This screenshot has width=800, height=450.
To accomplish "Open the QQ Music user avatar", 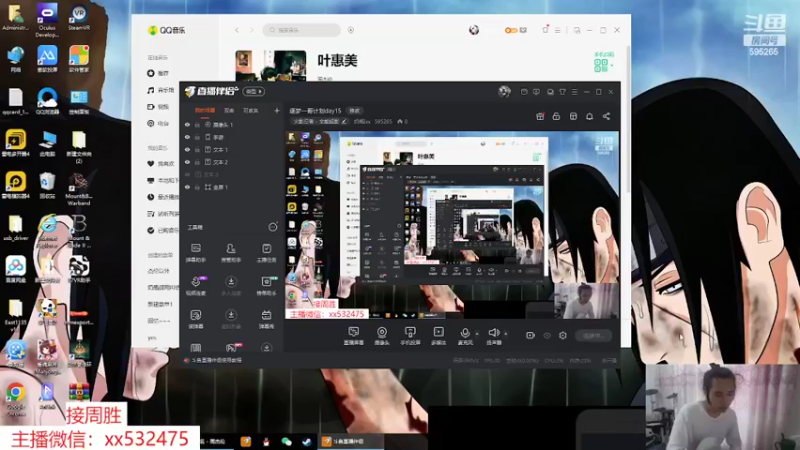I will point(474,30).
